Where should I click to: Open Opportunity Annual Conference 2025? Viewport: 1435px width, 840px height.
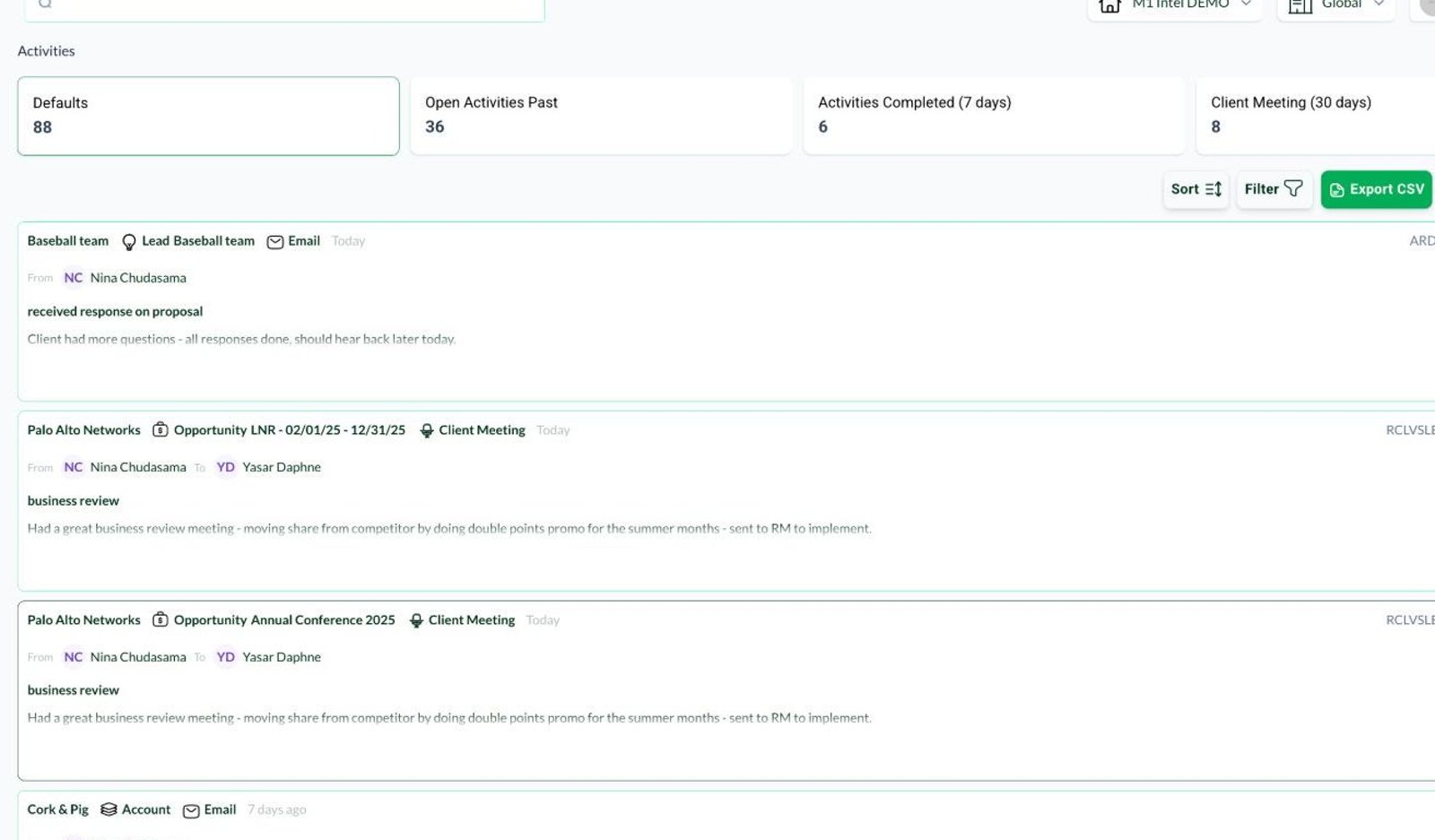tap(284, 620)
